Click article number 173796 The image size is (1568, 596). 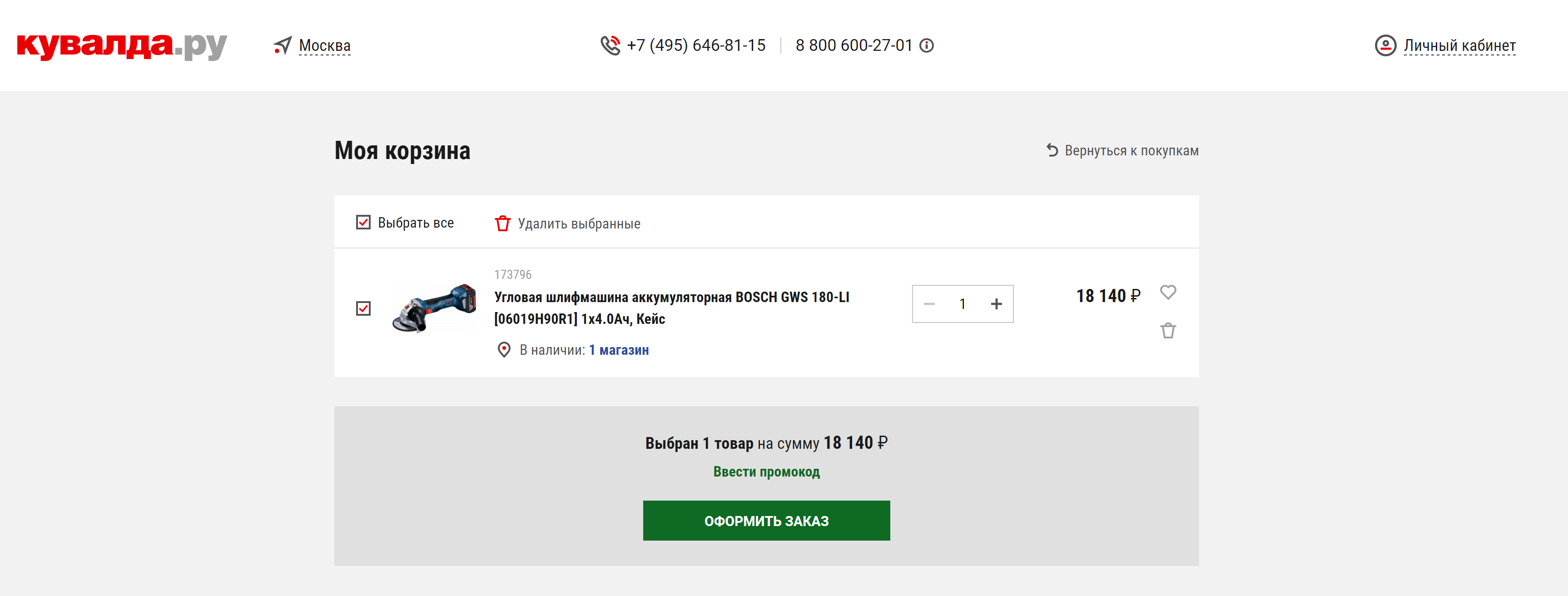(x=512, y=274)
